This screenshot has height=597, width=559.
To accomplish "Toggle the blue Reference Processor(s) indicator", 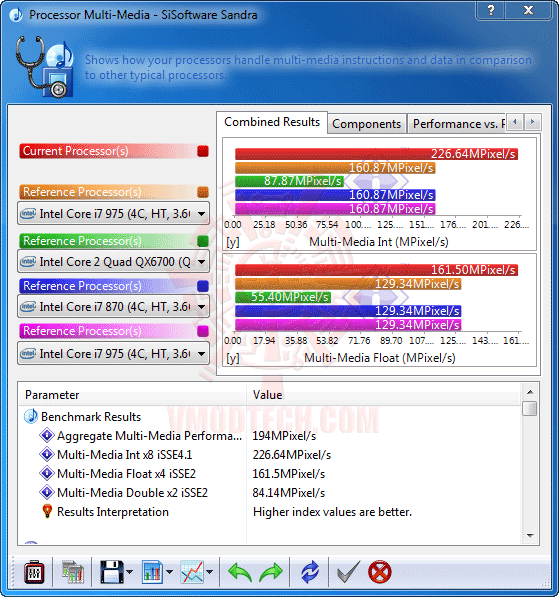I will (203, 286).
